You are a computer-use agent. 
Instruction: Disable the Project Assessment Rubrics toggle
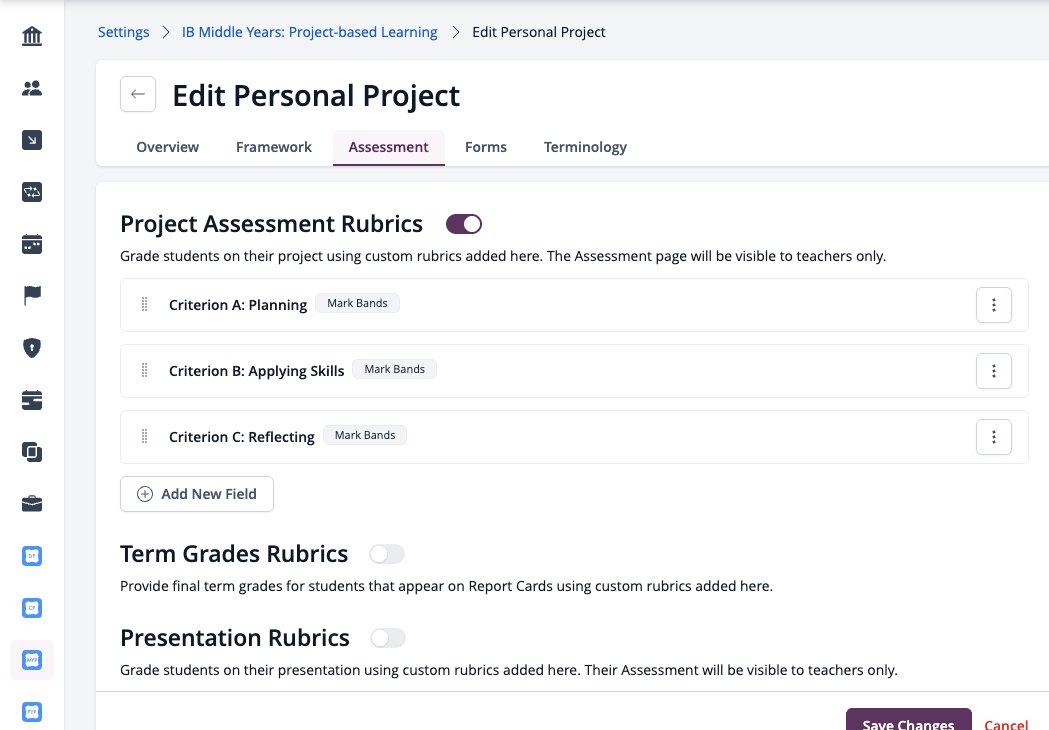click(x=464, y=224)
